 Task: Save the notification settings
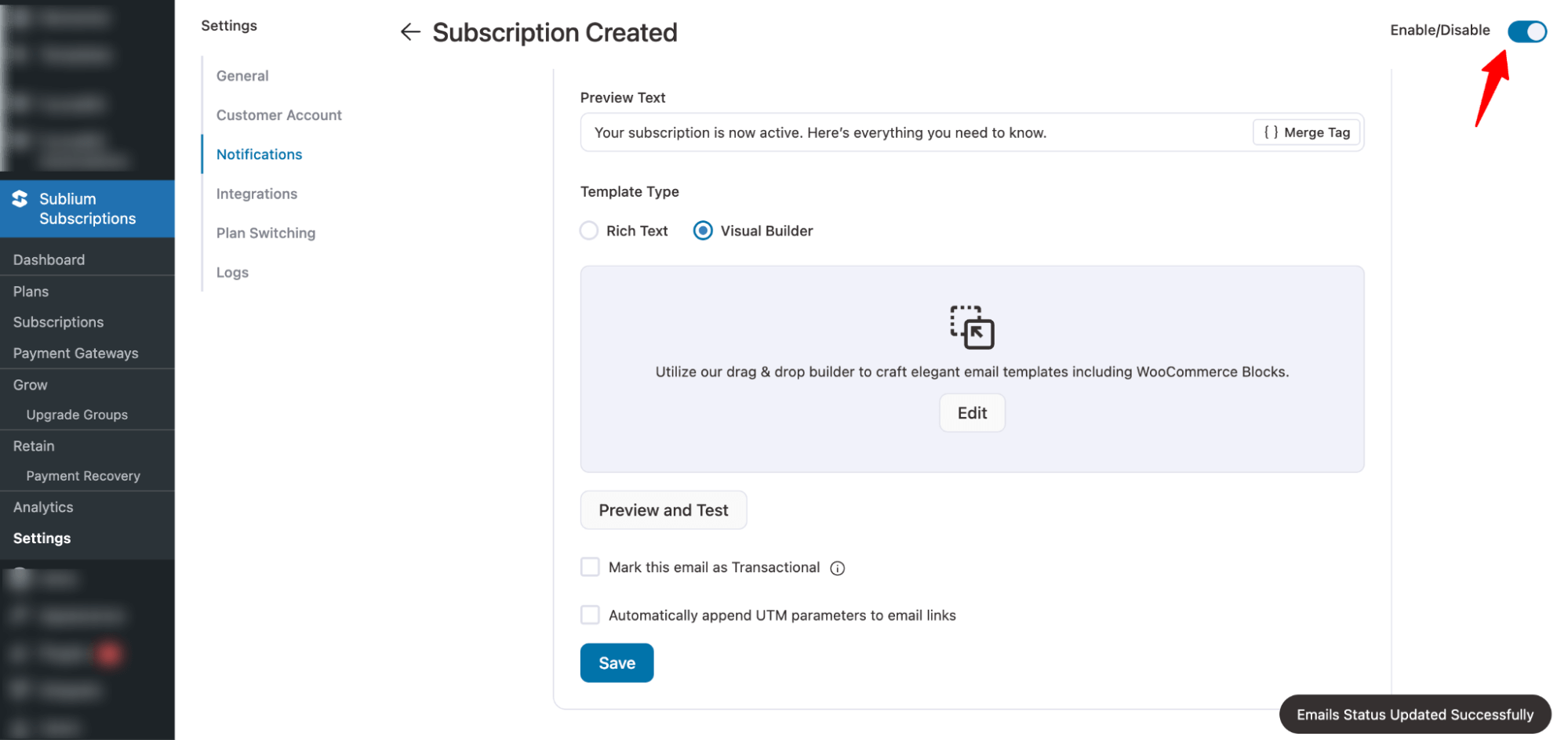pyautogui.click(x=616, y=662)
